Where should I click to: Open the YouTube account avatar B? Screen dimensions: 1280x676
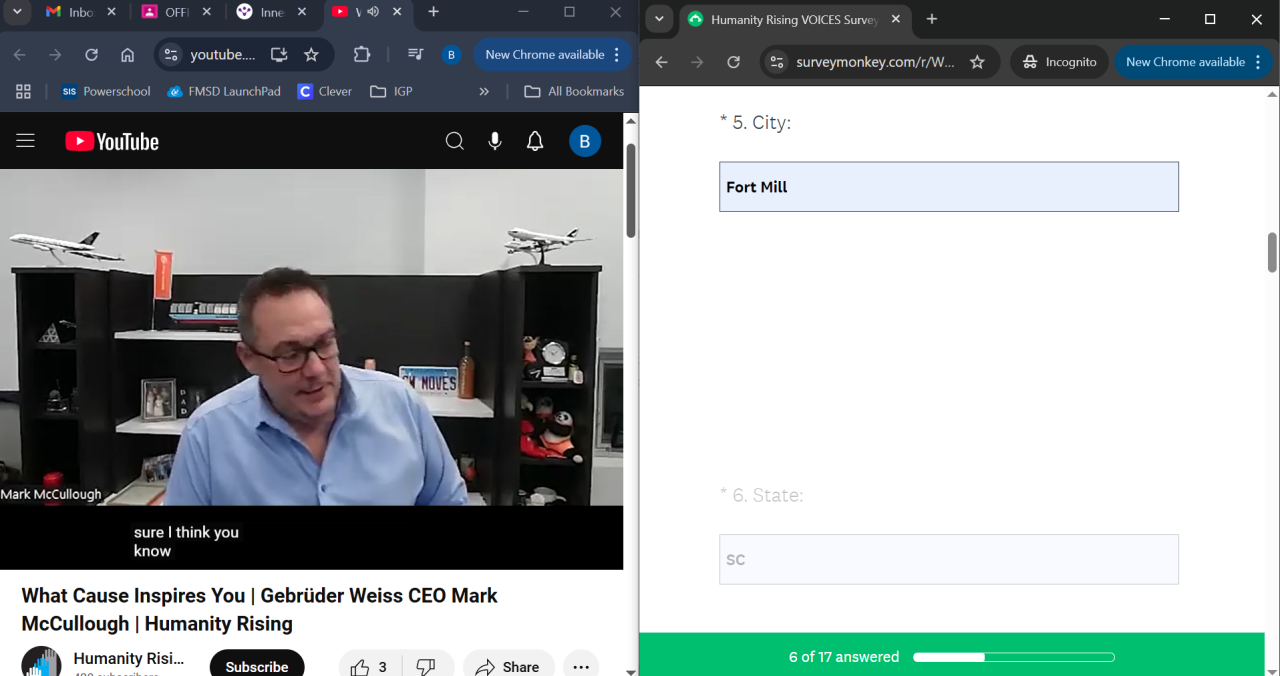(585, 141)
